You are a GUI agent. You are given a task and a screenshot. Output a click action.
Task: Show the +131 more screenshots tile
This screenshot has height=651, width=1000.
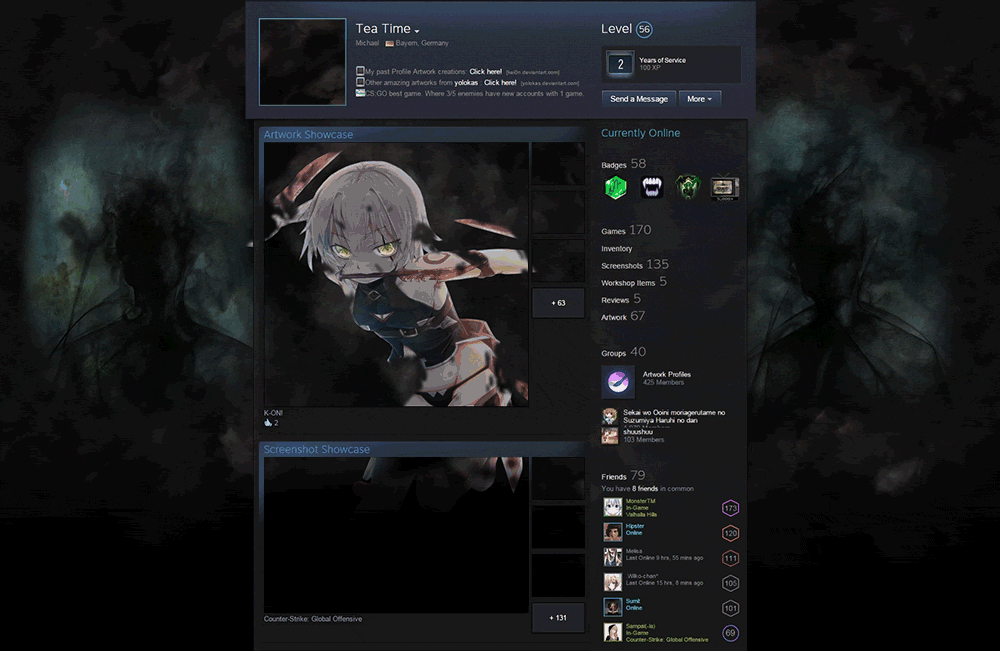pyautogui.click(x=558, y=618)
